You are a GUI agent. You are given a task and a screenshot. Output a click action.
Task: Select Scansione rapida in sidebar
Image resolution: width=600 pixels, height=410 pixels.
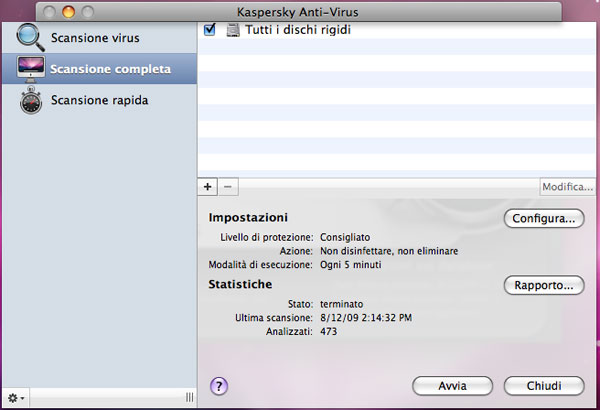click(x=99, y=100)
